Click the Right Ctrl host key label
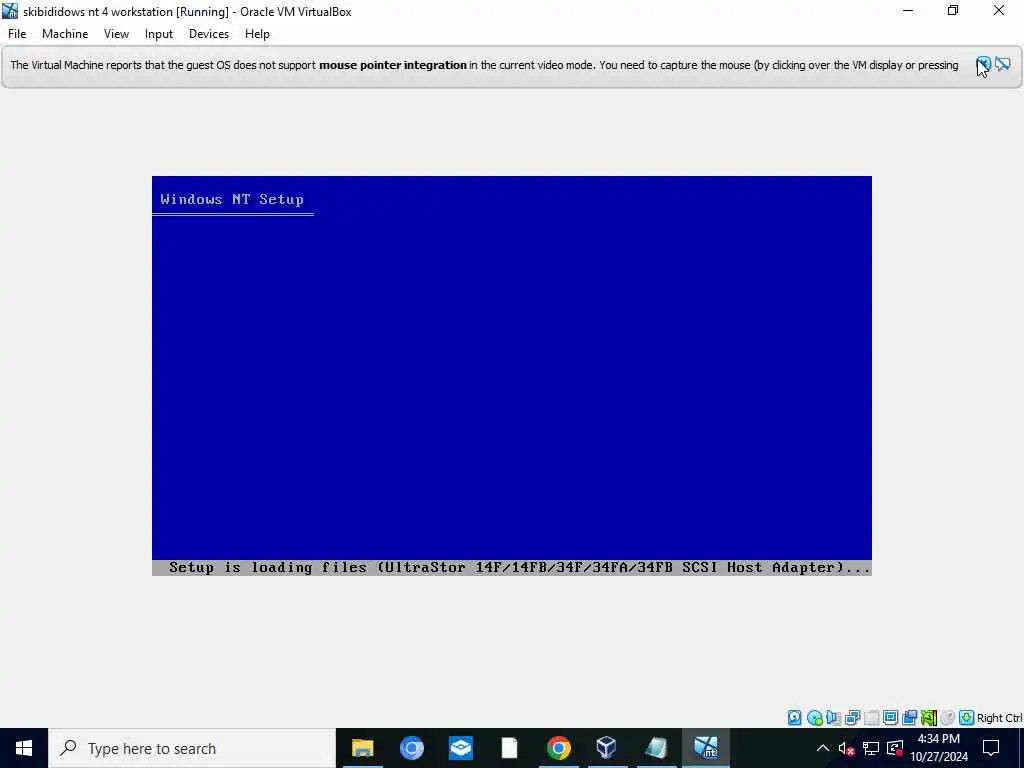Image resolution: width=1024 pixels, height=768 pixels. [999, 718]
